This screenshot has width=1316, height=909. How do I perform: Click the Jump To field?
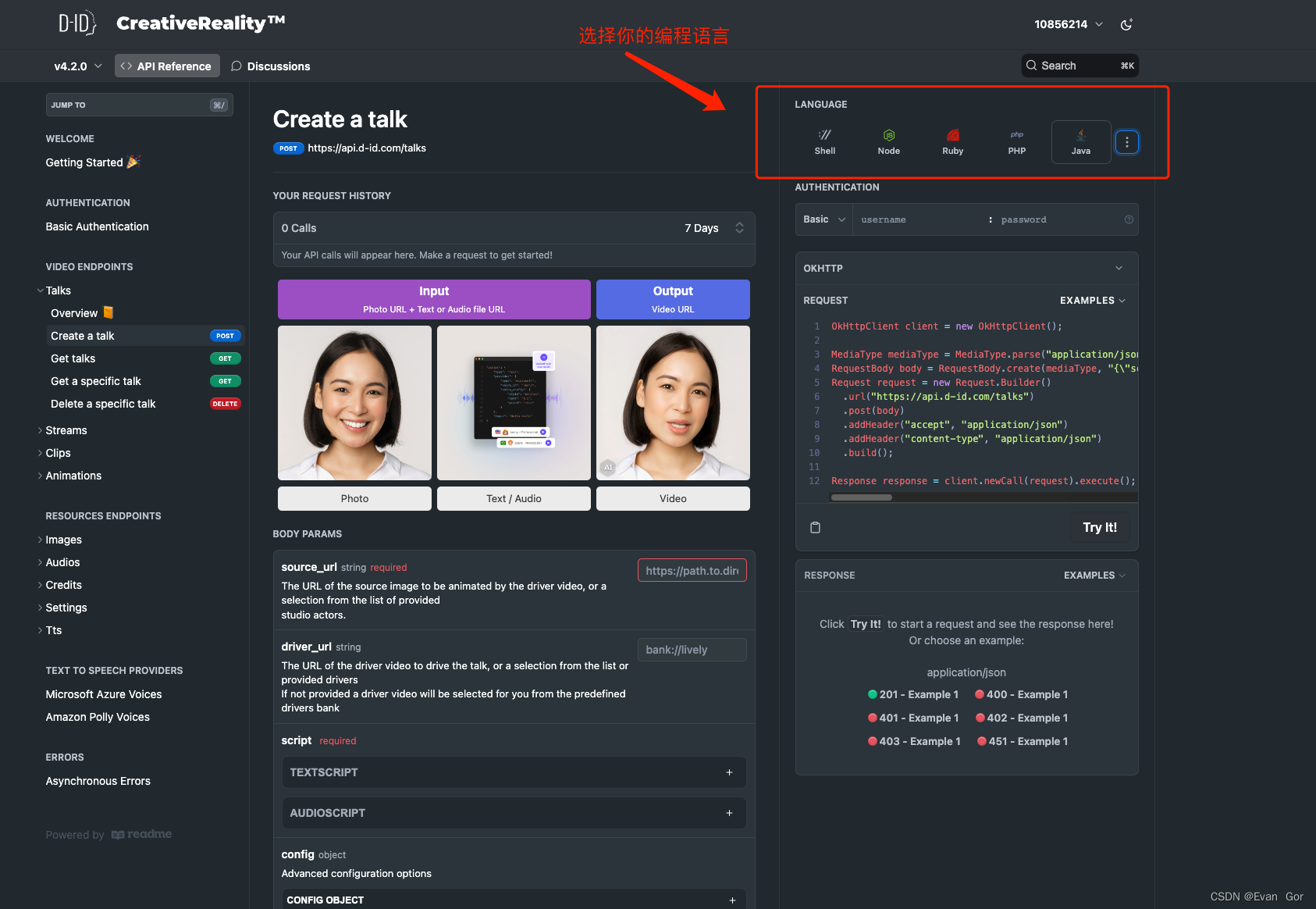point(139,105)
